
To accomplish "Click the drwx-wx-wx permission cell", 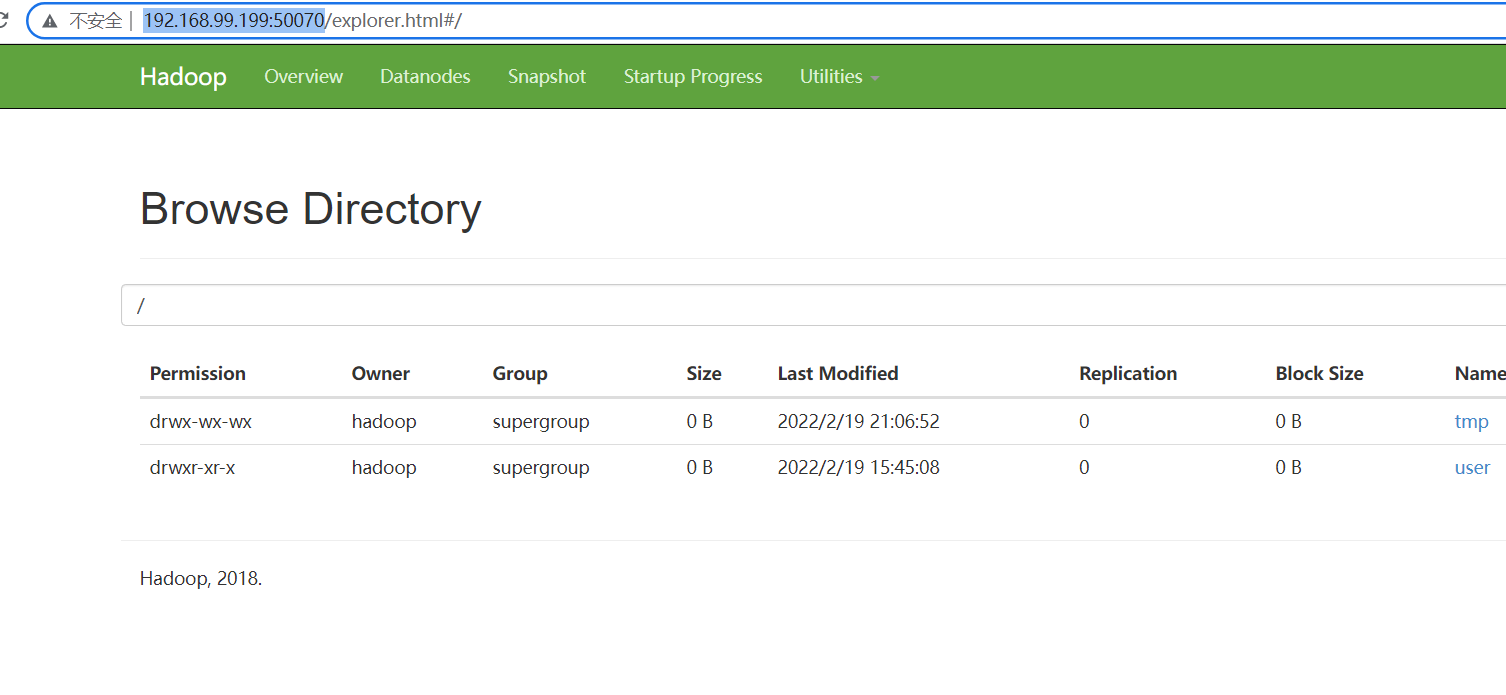I will [x=201, y=422].
